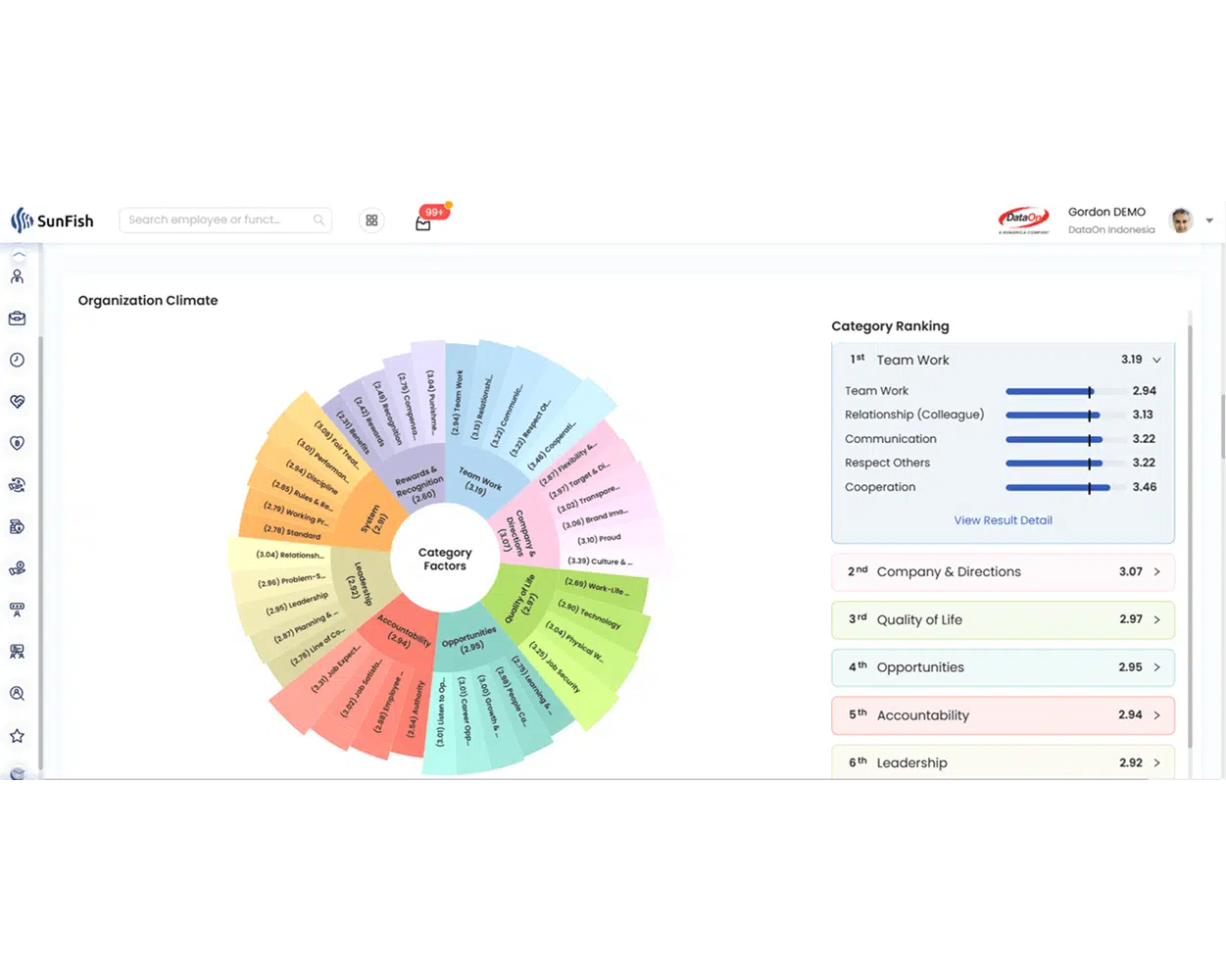Screen dimensions: 1226x980
Task: Open the employee profile sidebar icon
Action: tap(16, 276)
